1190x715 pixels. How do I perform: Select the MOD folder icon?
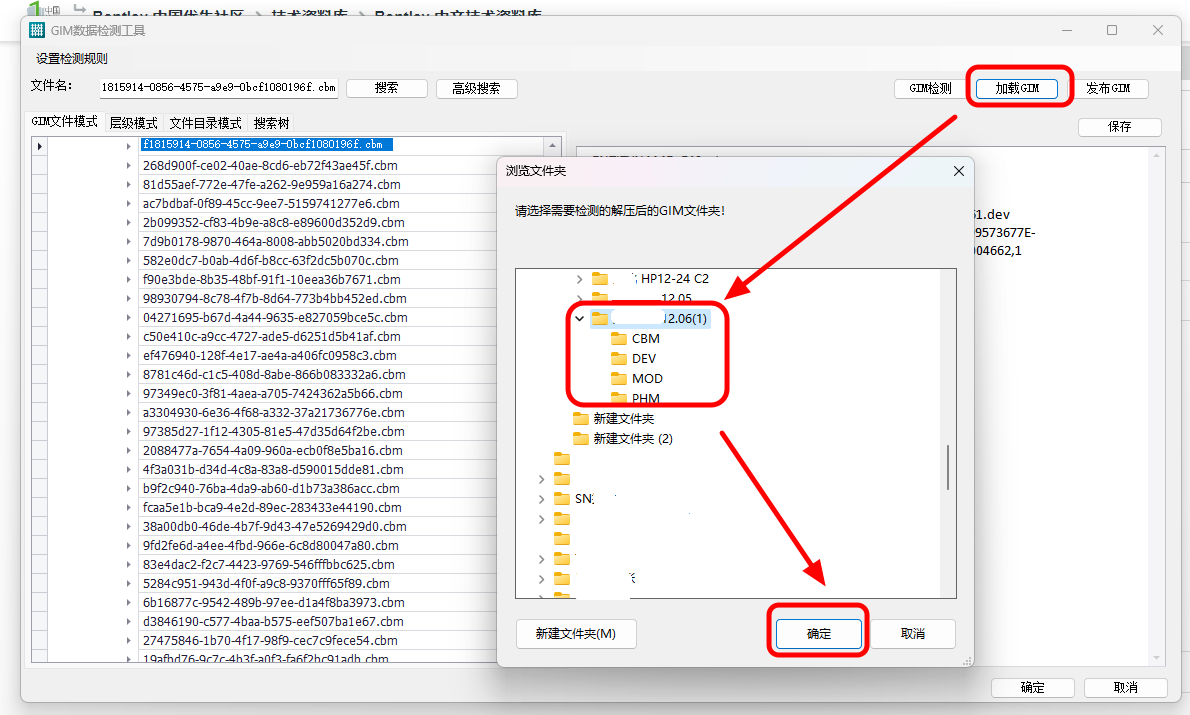pyautogui.click(x=619, y=378)
